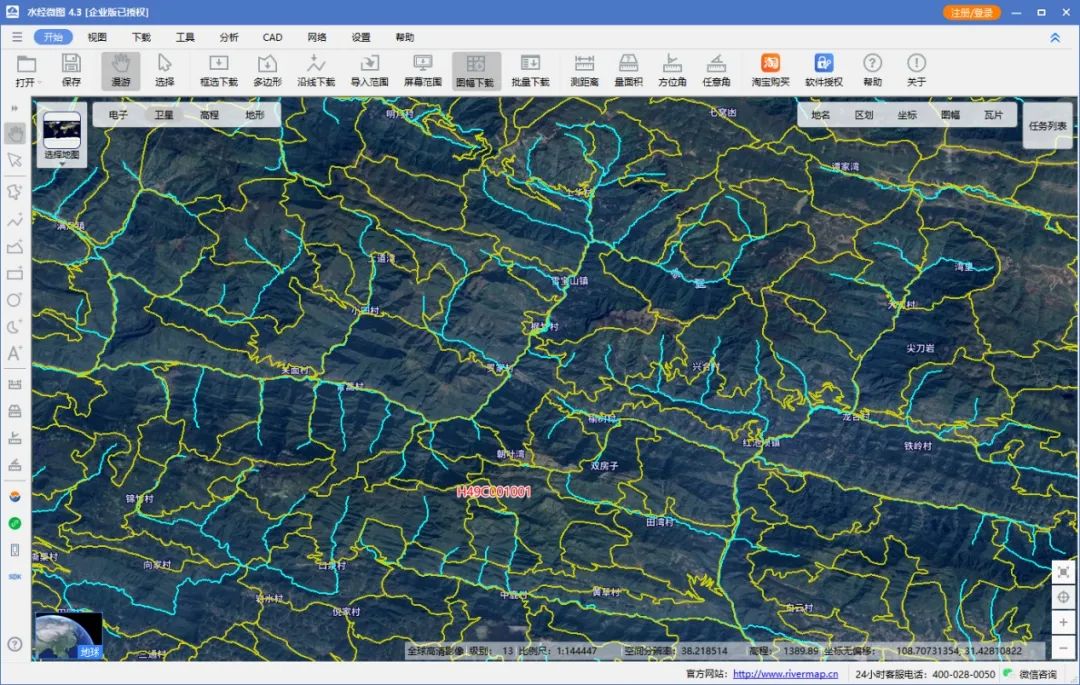
Task: Toggle 图幅 sheet grid overlay
Action: [x=951, y=115]
